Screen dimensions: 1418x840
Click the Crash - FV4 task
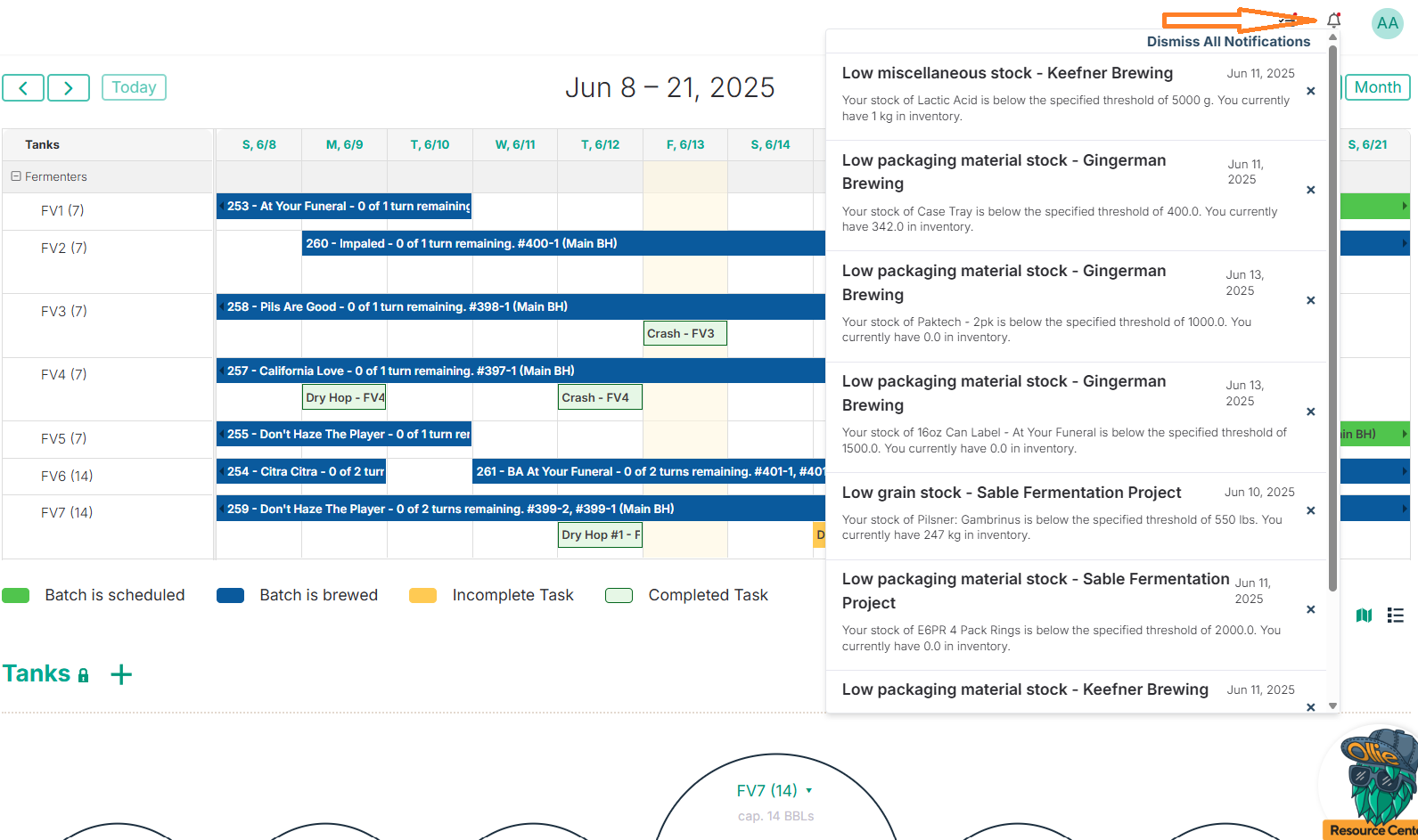coord(600,397)
